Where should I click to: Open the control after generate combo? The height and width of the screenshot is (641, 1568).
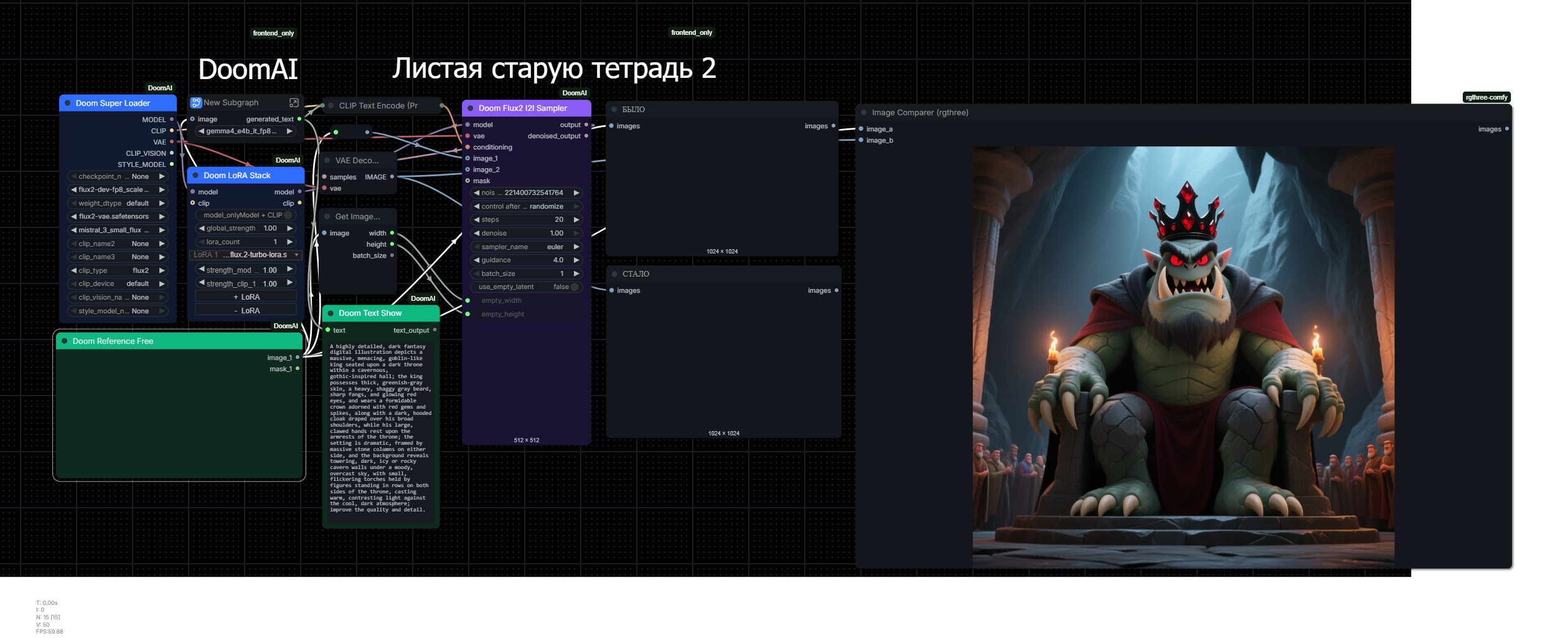[527, 207]
